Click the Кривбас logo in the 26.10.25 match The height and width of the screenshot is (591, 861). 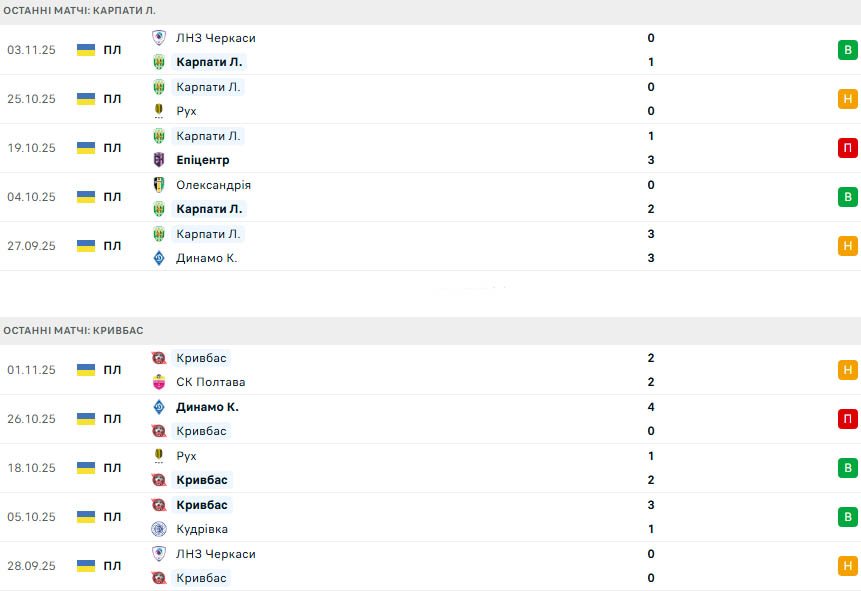coord(159,431)
